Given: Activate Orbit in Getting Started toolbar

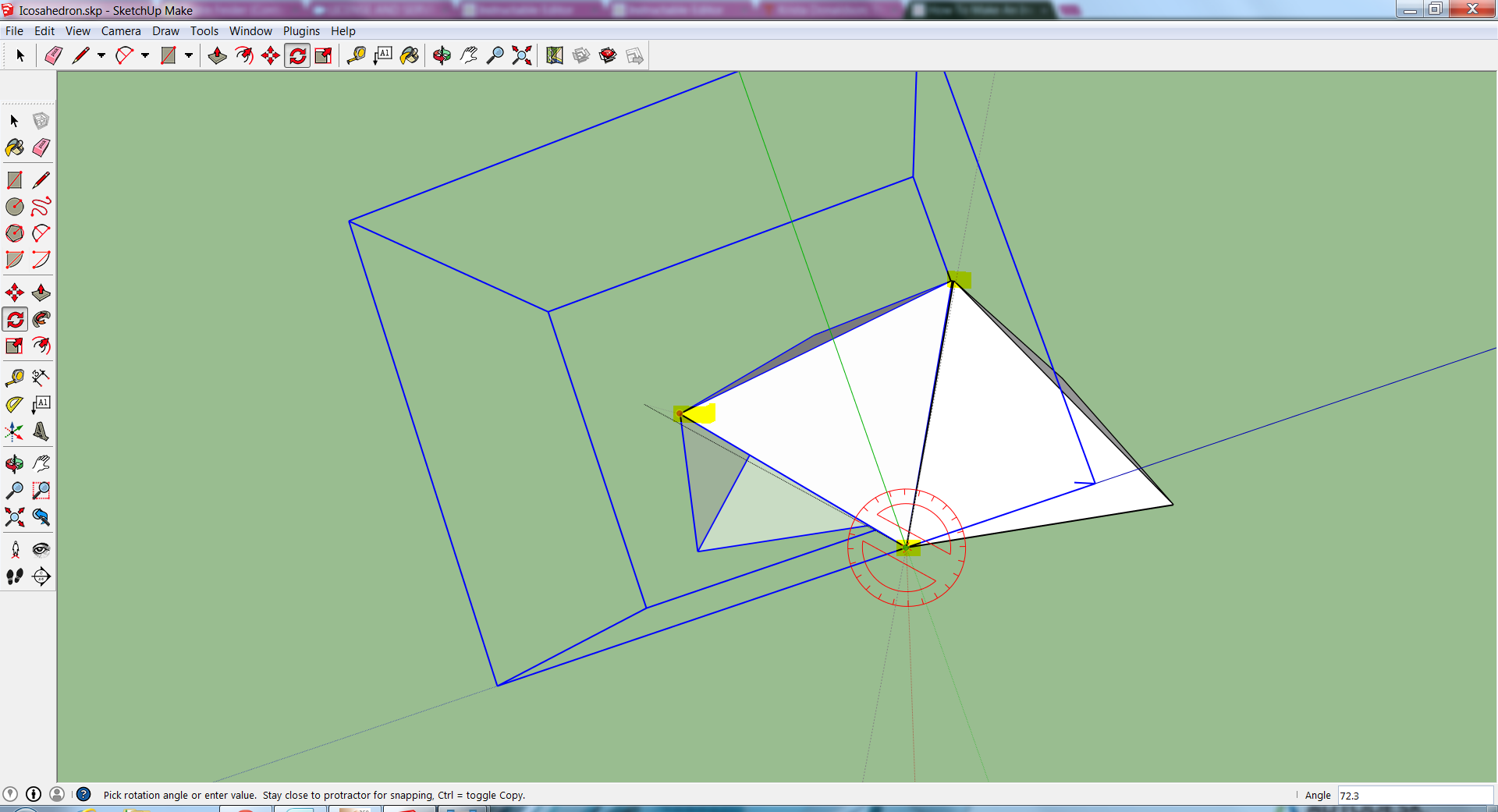Looking at the screenshot, I should (442, 55).
